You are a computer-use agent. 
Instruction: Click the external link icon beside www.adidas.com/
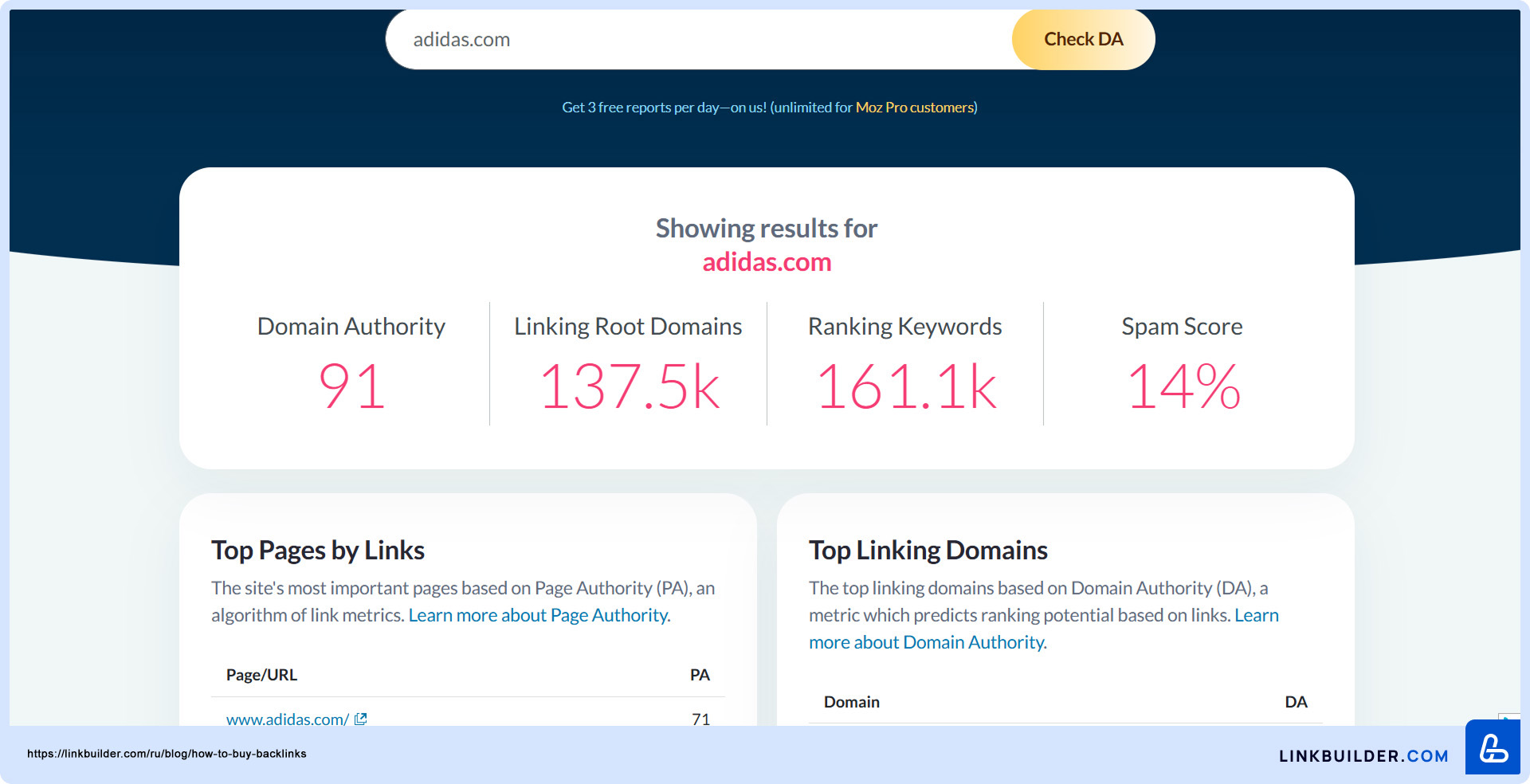[360, 719]
